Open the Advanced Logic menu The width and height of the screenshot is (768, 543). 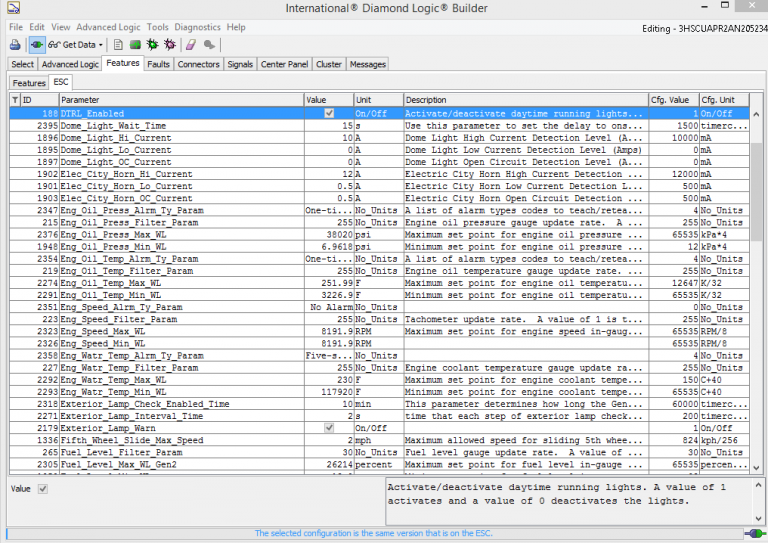coord(108,27)
